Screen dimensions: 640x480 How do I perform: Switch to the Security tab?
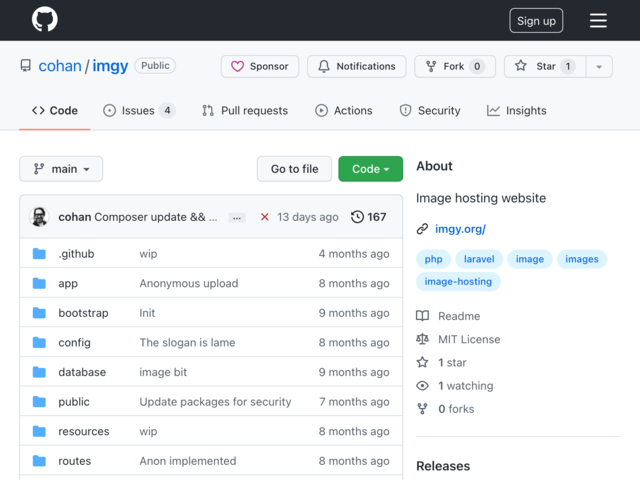pos(430,111)
